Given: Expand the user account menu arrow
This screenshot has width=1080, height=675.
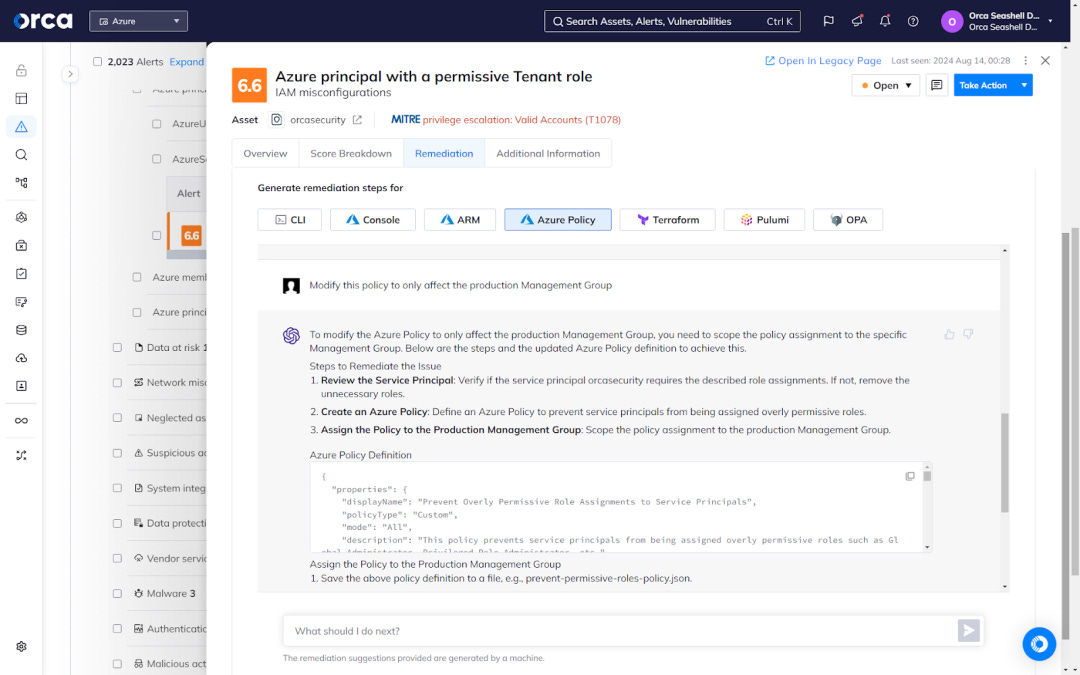Looking at the screenshot, I should pos(1050,21).
